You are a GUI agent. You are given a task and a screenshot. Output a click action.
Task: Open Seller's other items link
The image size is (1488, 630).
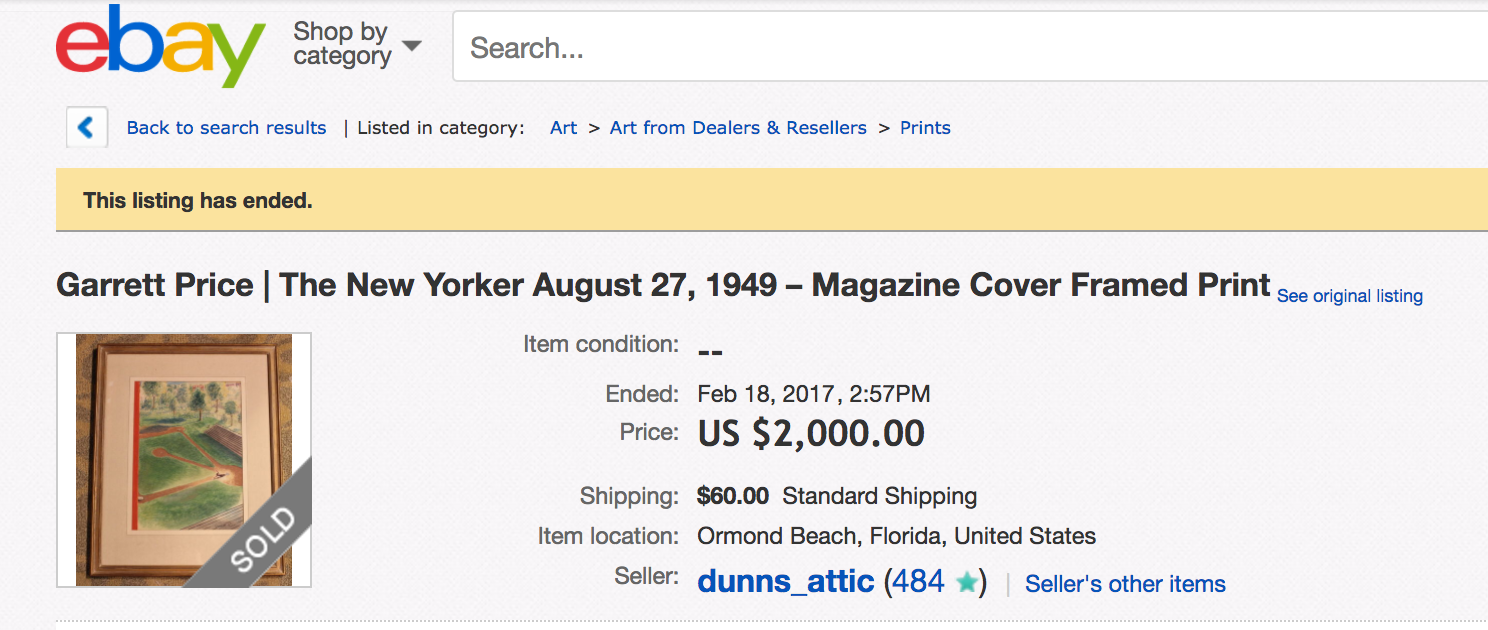click(x=1125, y=584)
